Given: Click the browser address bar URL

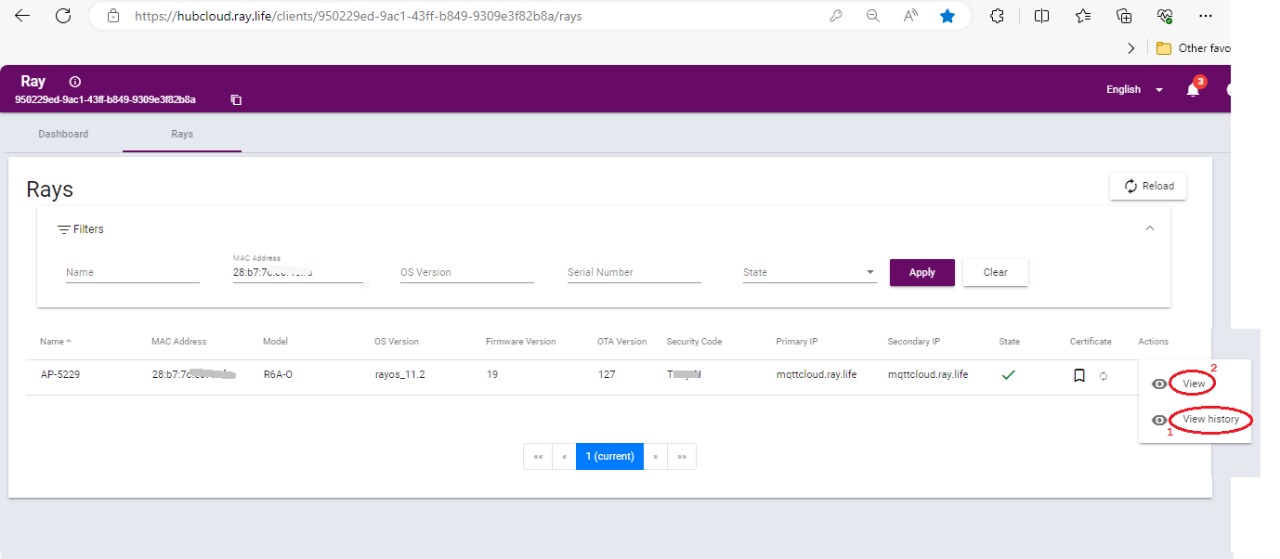Looking at the screenshot, I should pyautogui.click(x=358, y=16).
